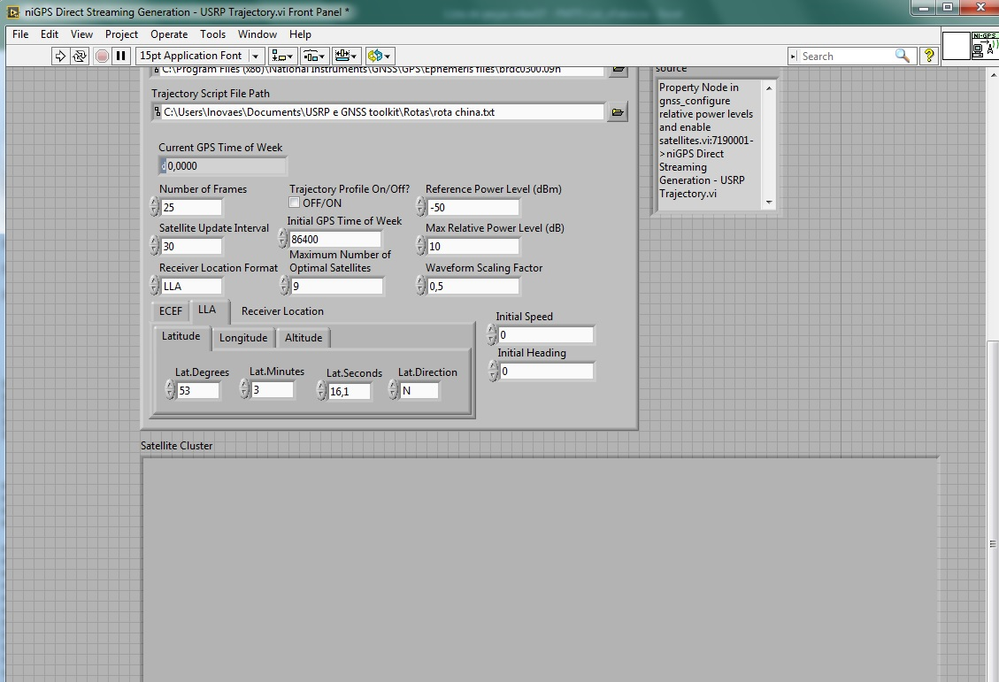Click the Max Relative Power Level stepper
Screen dimensions: 999x682
(421, 245)
